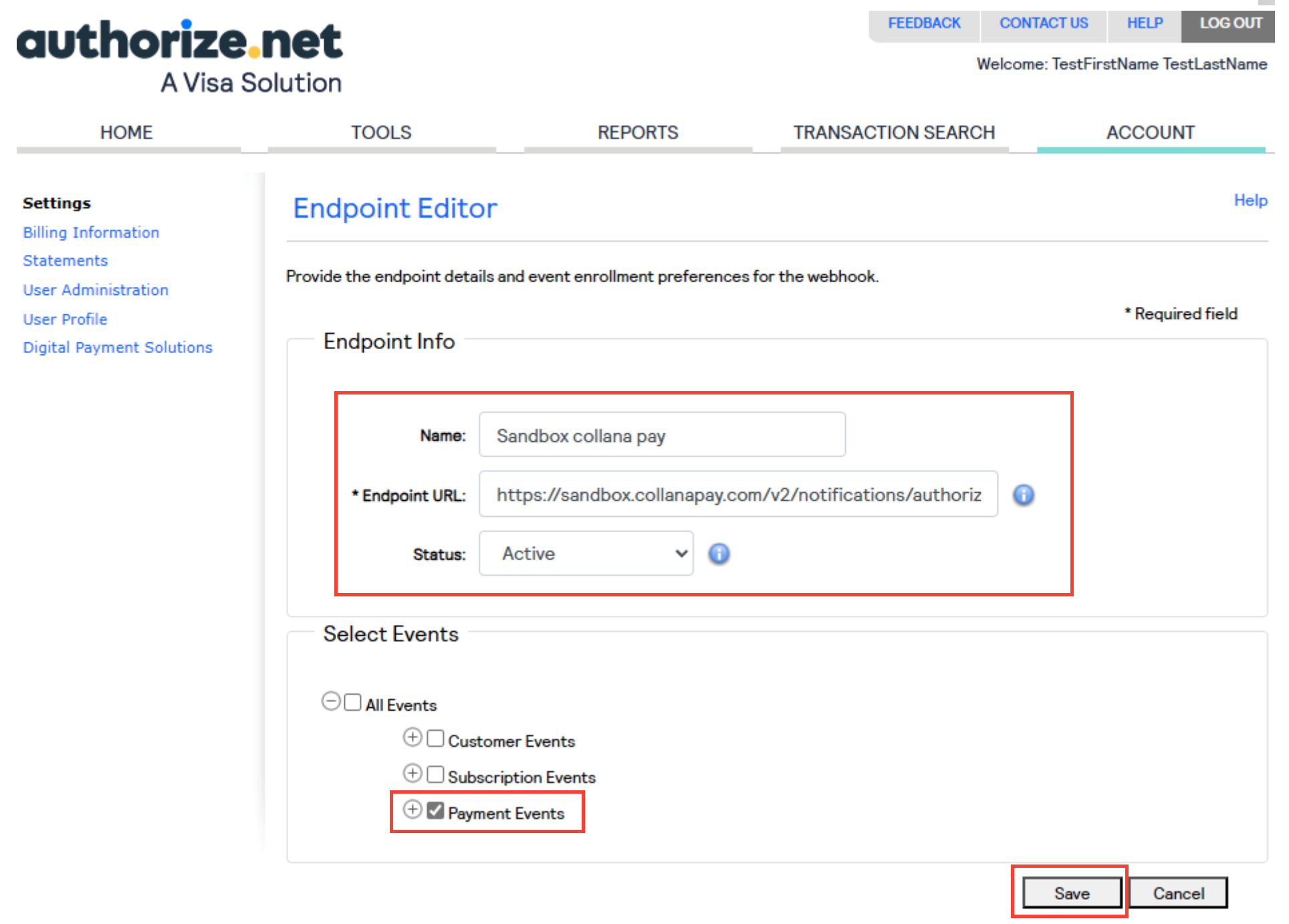Click the info icon beside Status dropdown
Screen dimensions: 1289x924
(x=719, y=554)
